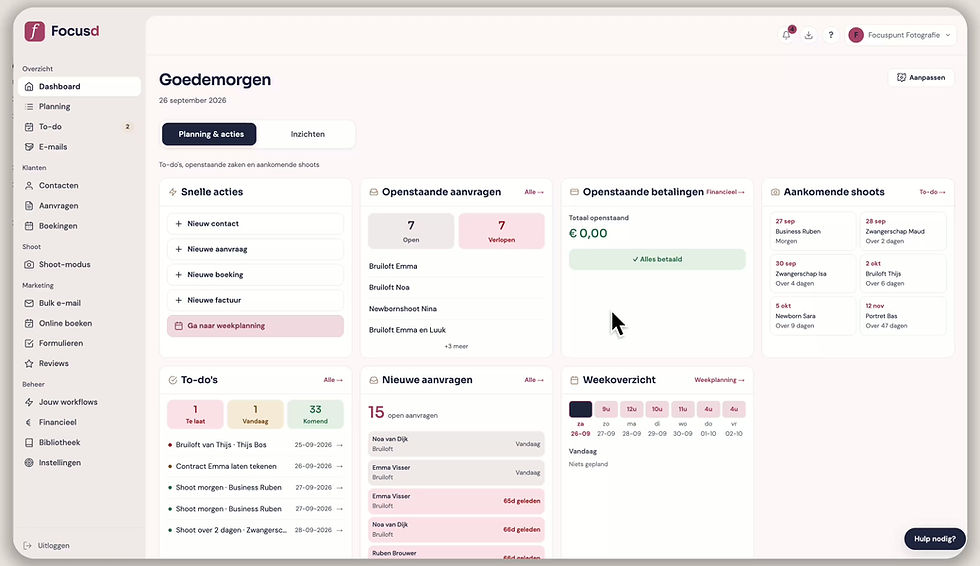Click the arrow next to Contract Emma laten tekenen
Viewport: 980px width, 566px height.
[x=340, y=466]
